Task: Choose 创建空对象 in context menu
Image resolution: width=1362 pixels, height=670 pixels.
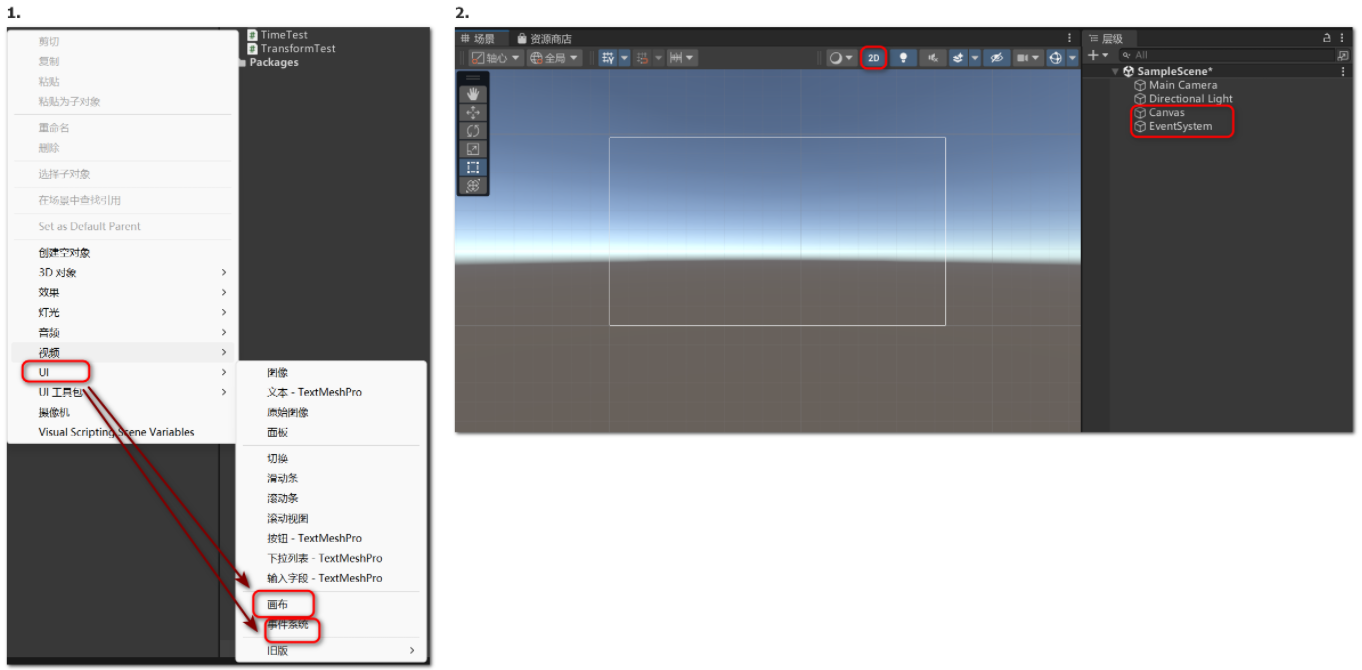Action: (x=123, y=252)
